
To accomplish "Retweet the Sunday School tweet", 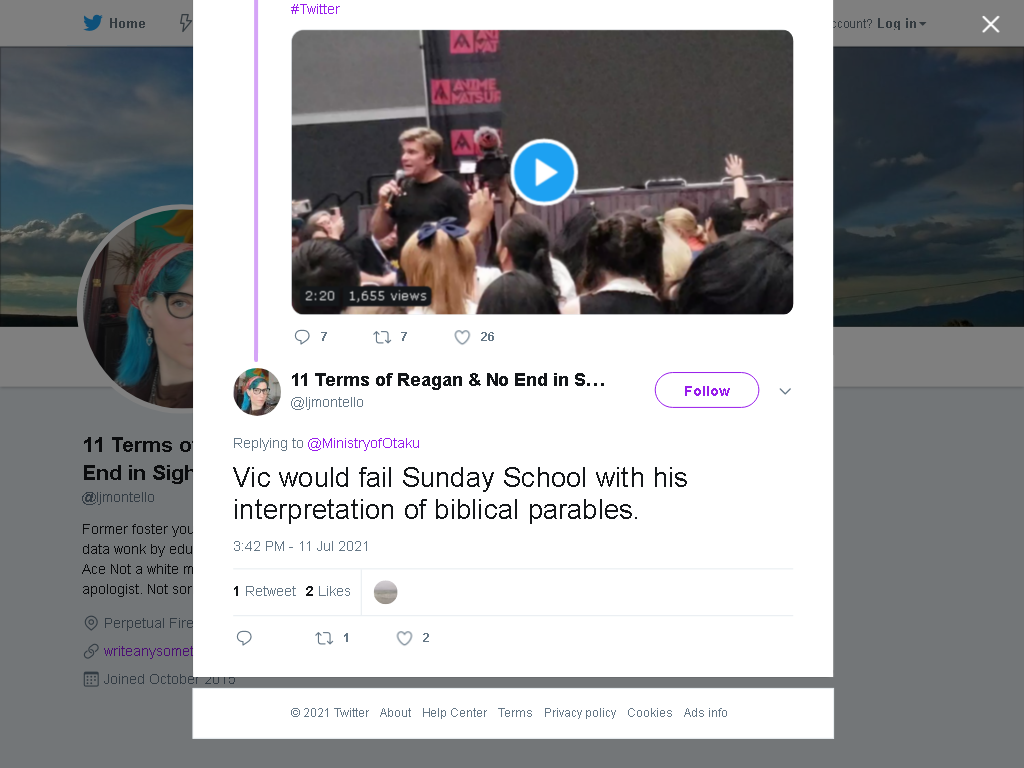I will coord(324,638).
